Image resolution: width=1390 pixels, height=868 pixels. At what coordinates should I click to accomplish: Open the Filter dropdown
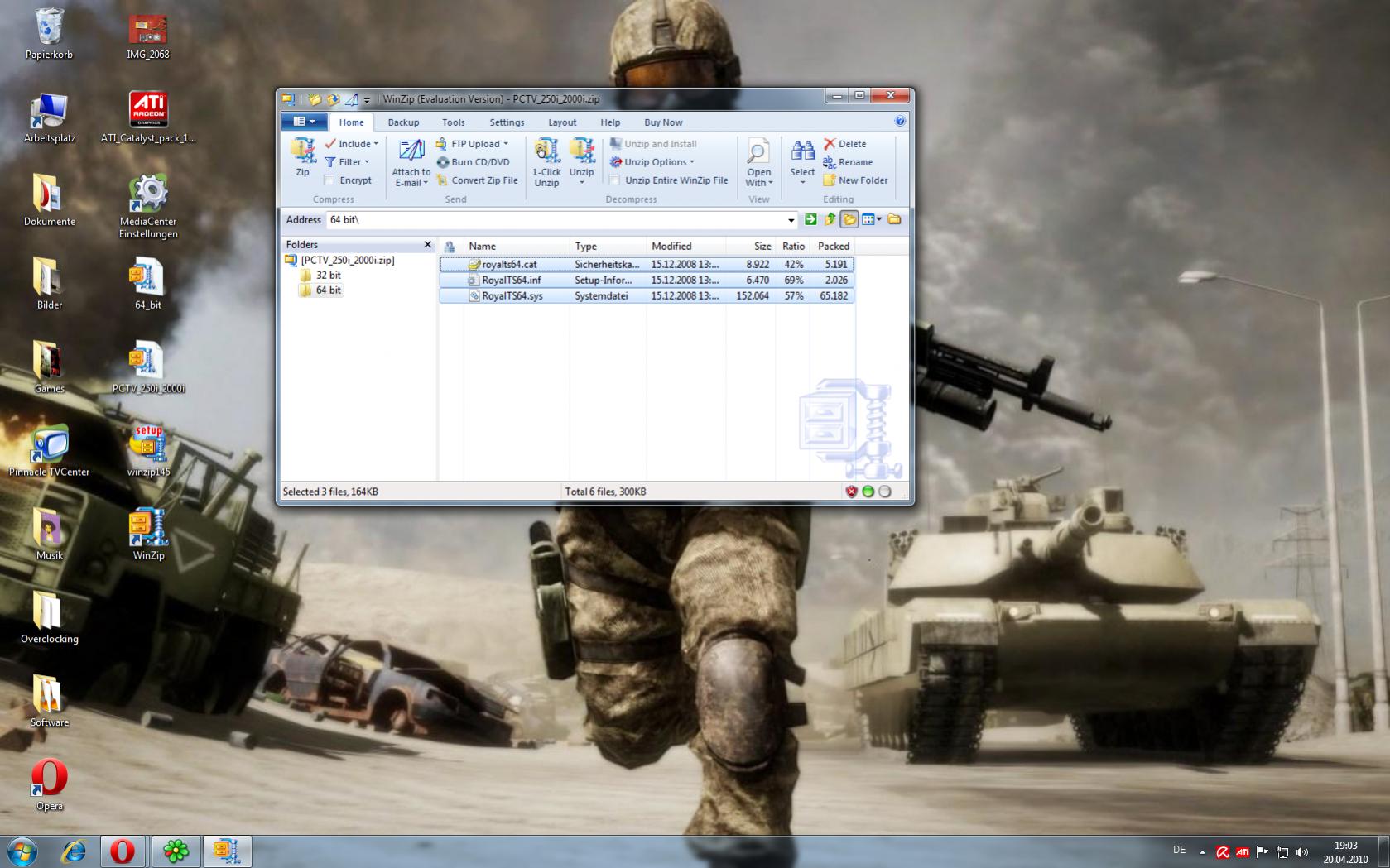(x=348, y=162)
